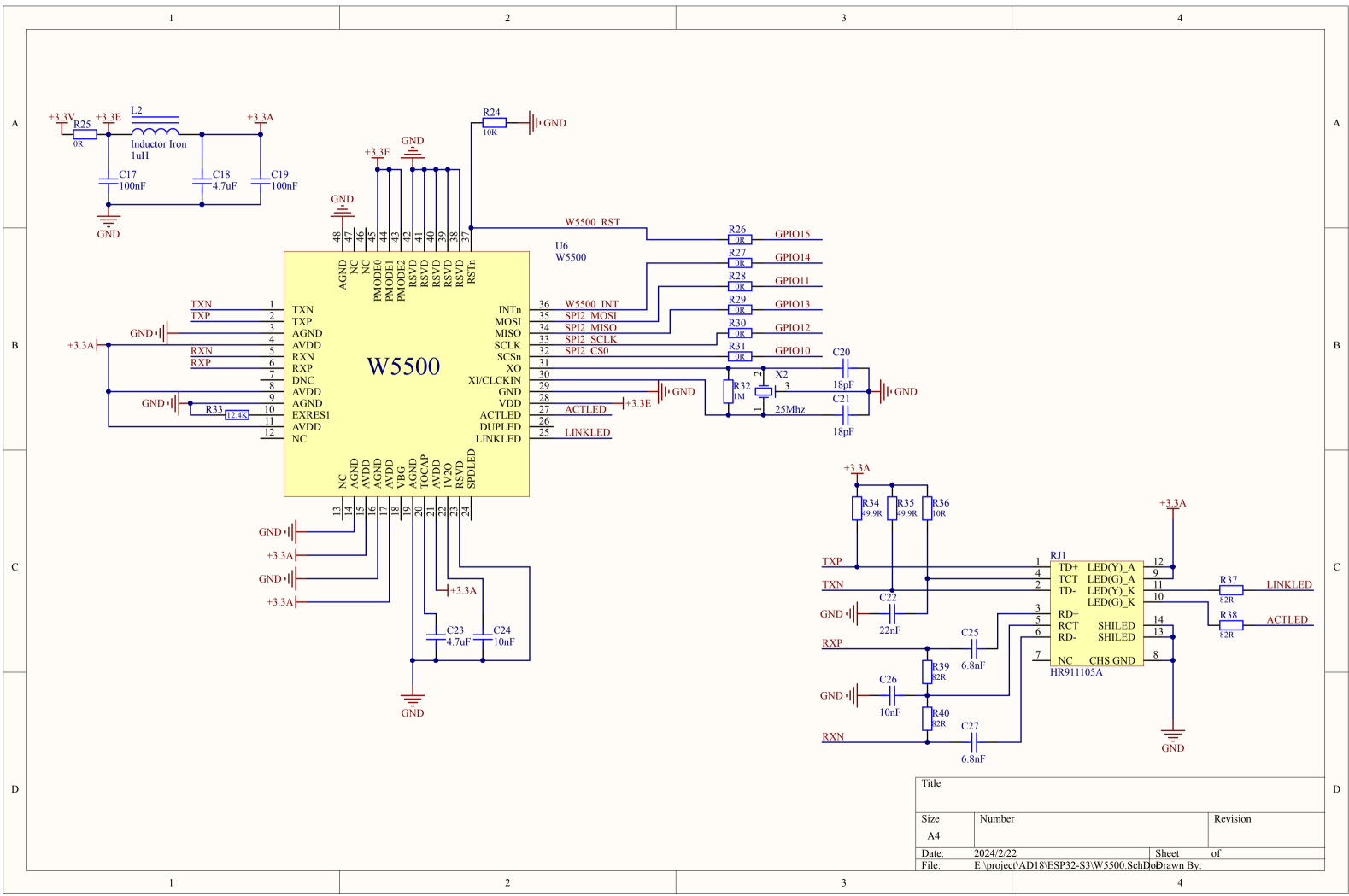Click resistor R33 12.4K symbol
1349x896 pixels.
tap(238, 415)
